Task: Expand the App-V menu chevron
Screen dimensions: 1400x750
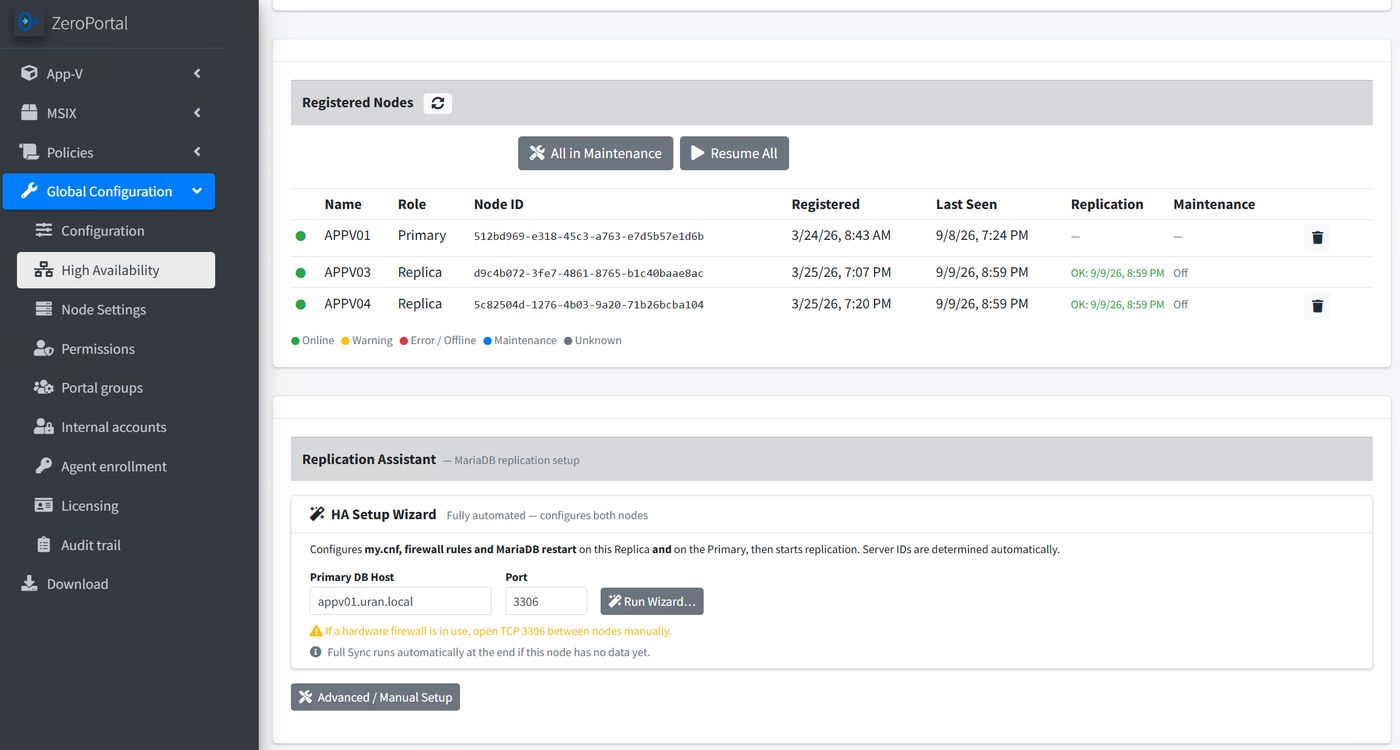Action: click(197, 73)
